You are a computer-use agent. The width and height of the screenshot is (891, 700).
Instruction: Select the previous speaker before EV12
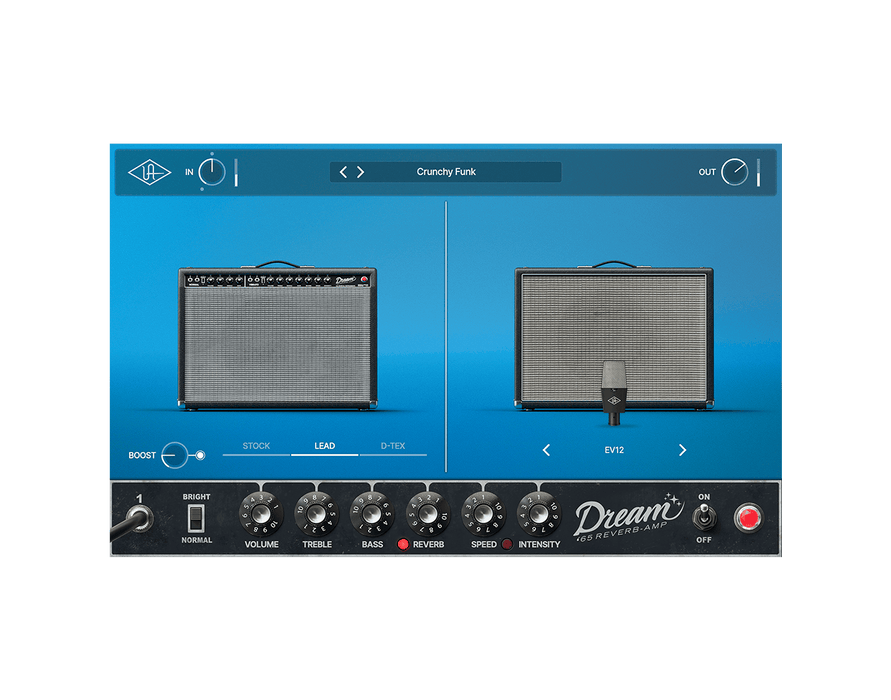tap(546, 450)
